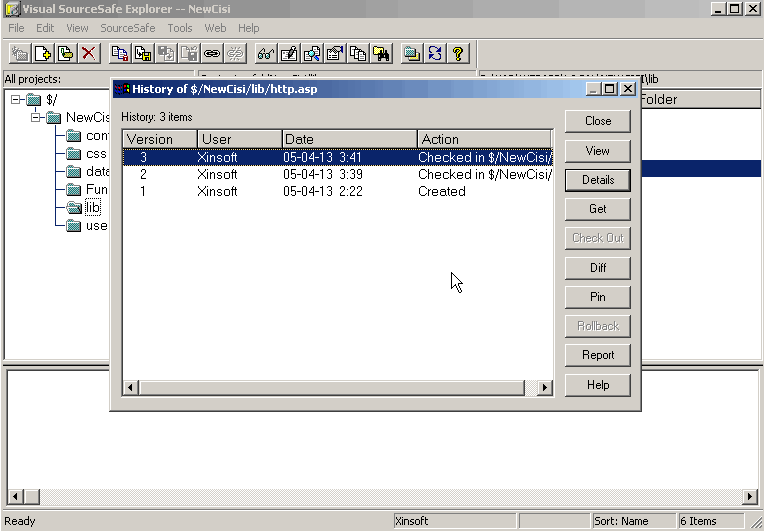Sort history by Version column header
The width and height of the screenshot is (764, 531).
click(160, 139)
